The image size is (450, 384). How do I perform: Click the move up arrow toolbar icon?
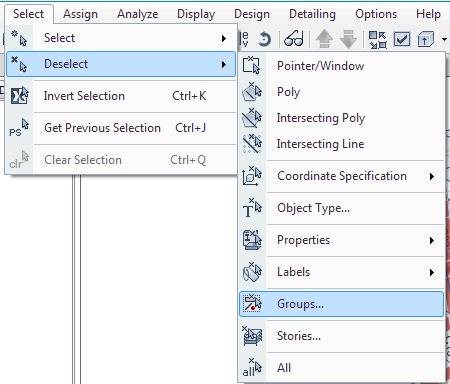(324, 39)
